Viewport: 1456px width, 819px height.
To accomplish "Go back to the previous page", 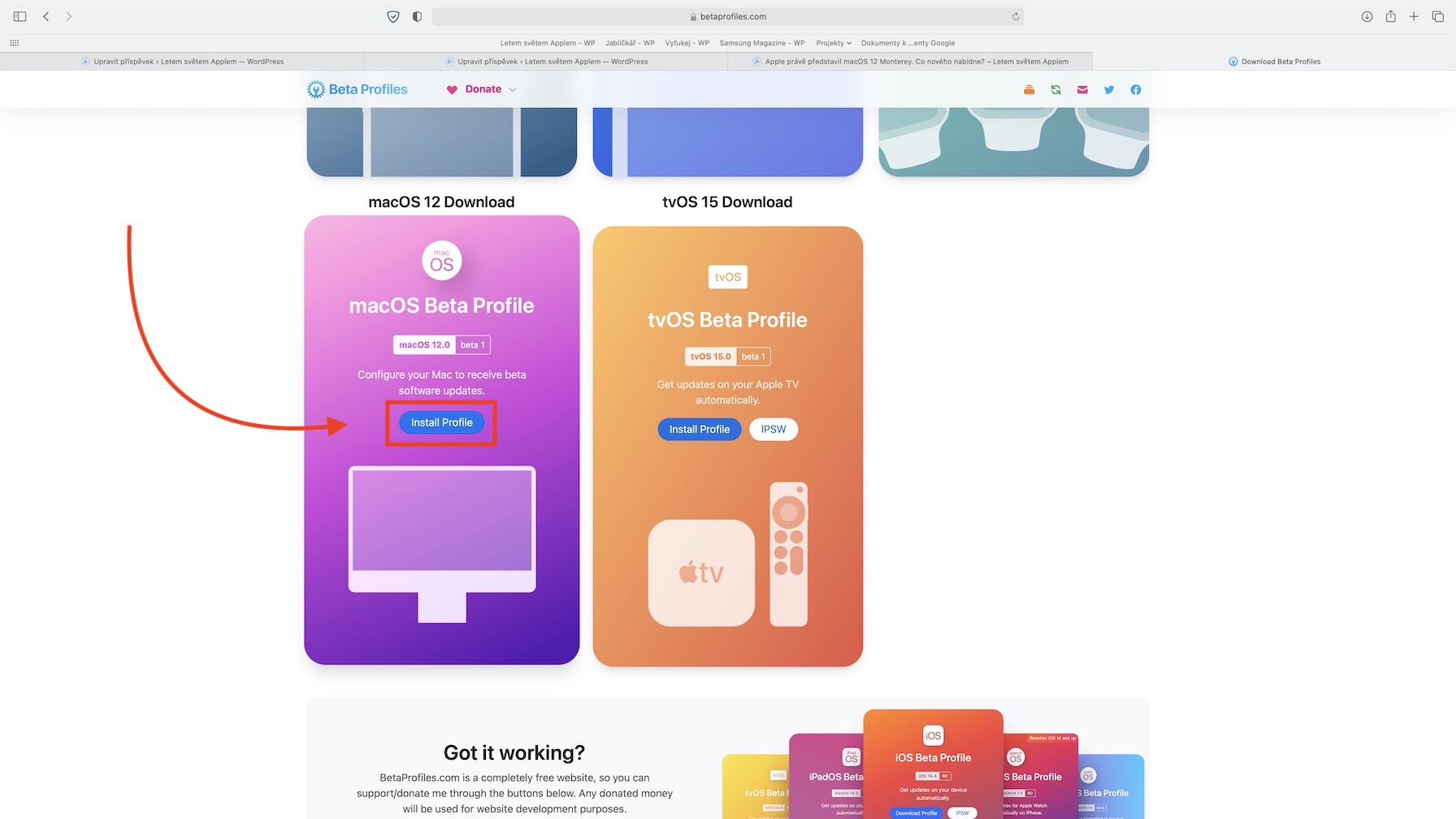I will coord(46,16).
